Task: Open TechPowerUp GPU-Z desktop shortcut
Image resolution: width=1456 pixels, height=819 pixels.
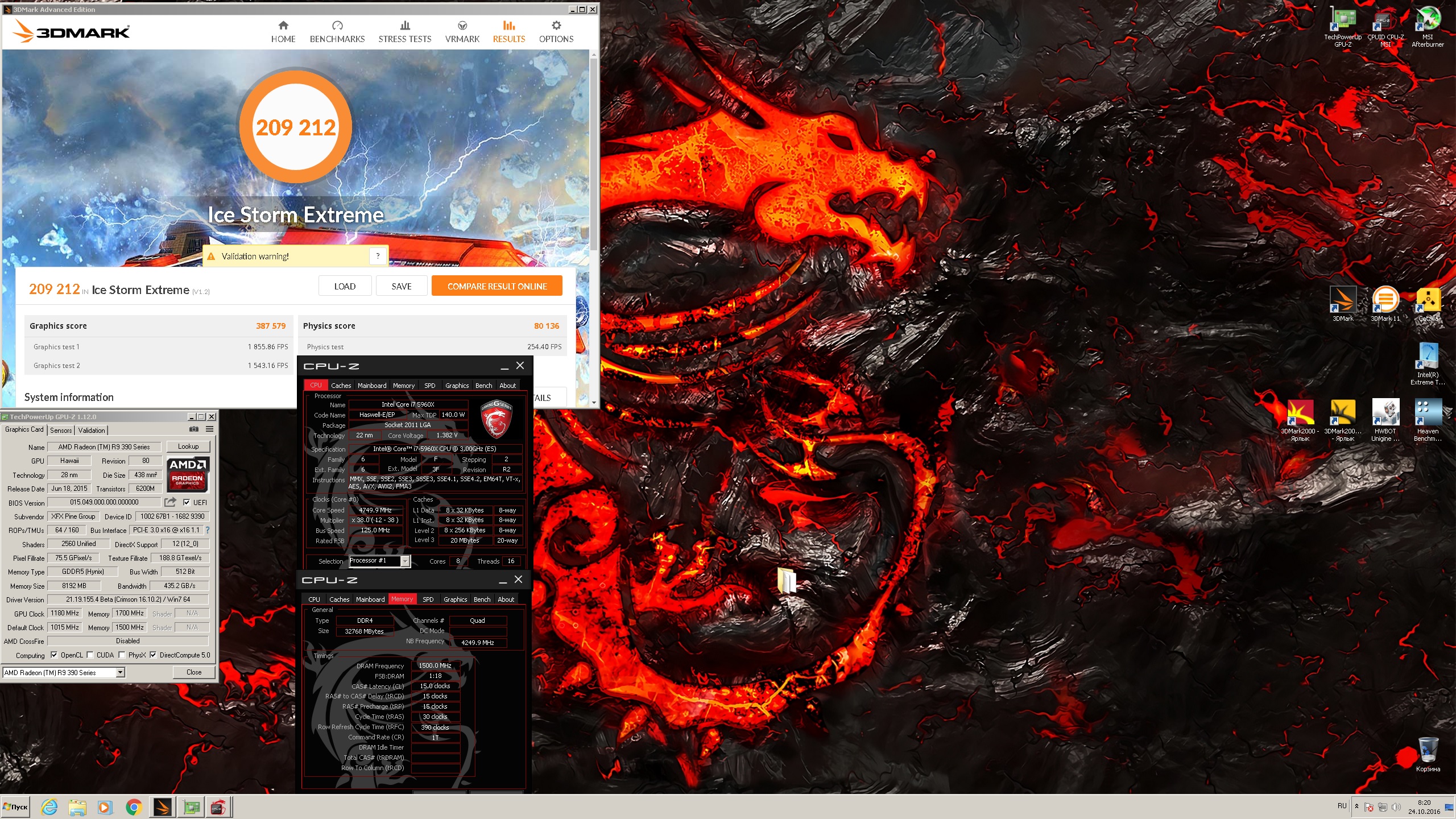Action: click(x=1342, y=27)
